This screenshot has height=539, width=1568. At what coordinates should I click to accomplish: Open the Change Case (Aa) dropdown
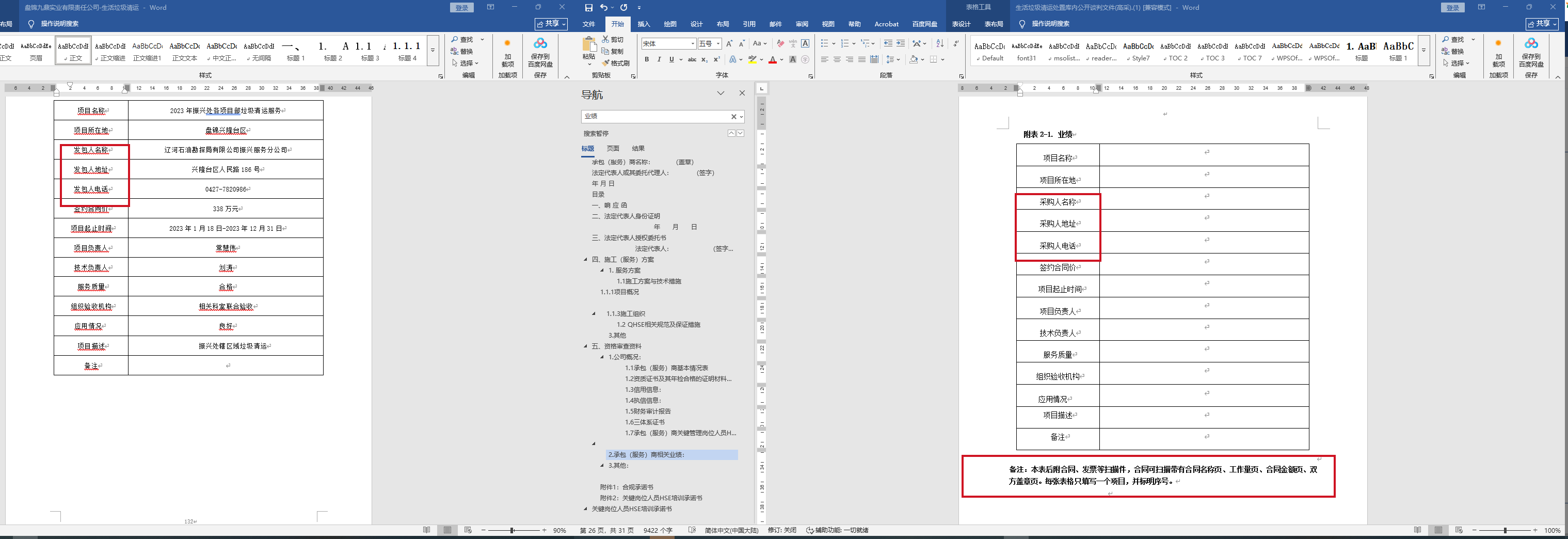point(760,44)
